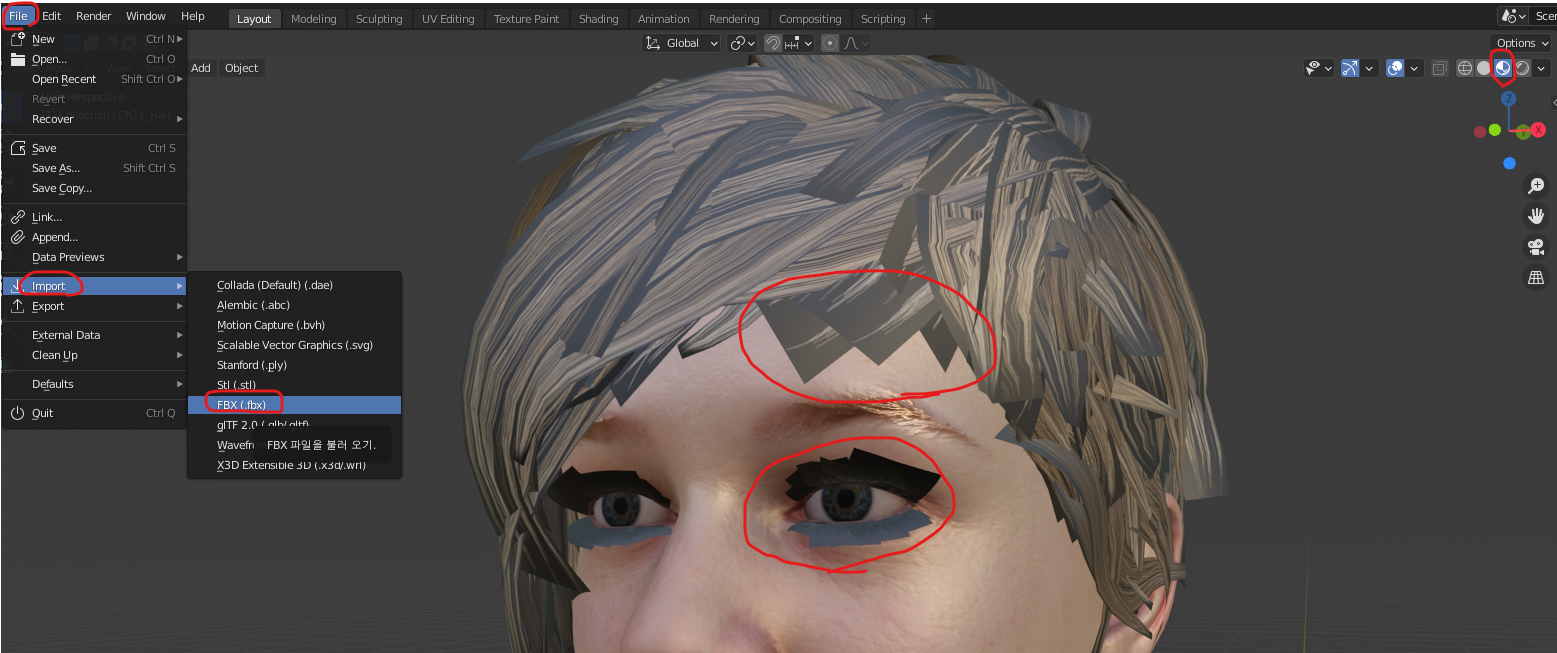The width and height of the screenshot is (1557, 653).
Task: Select the Layout workspace tab
Action: 254,18
